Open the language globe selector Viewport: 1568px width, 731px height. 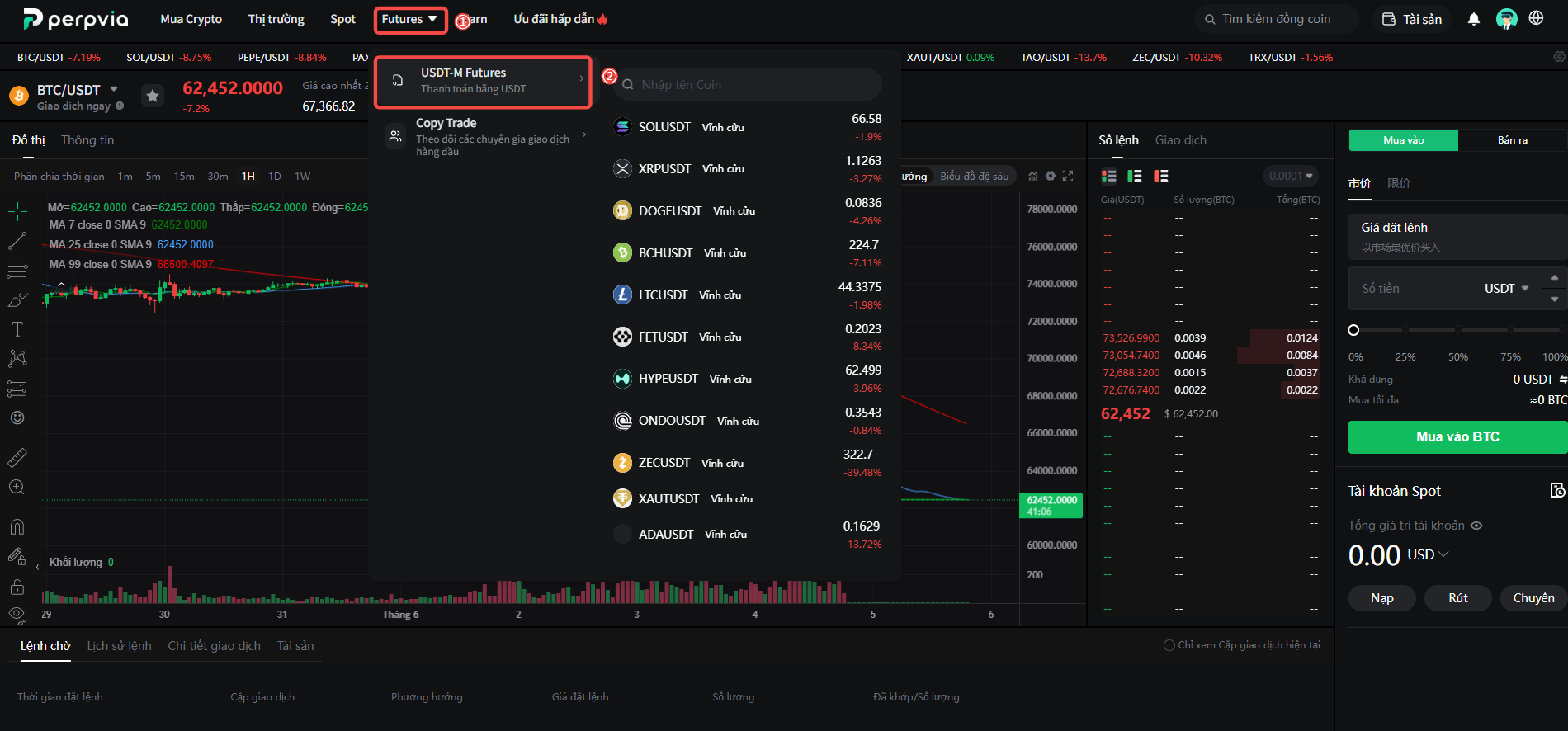coord(1536,18)
